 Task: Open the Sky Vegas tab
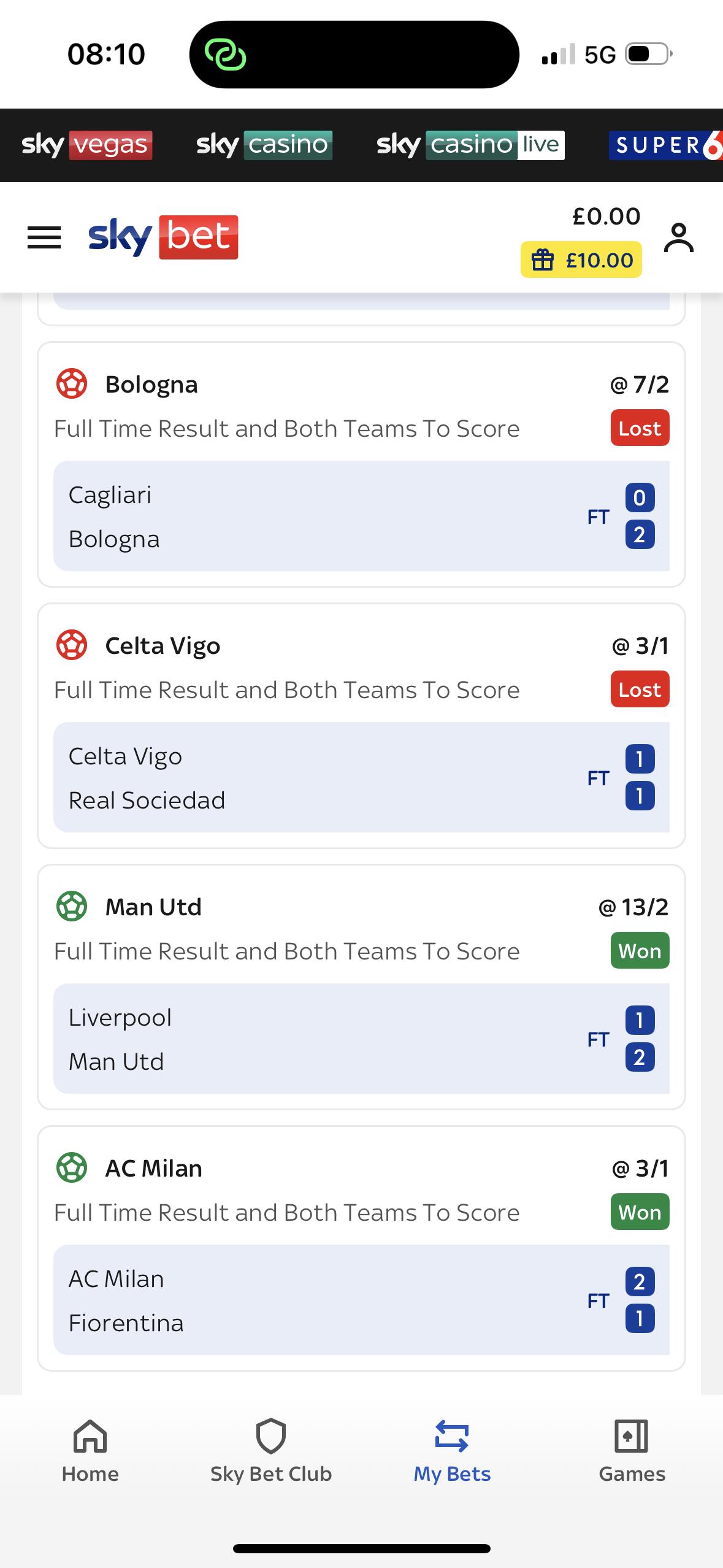tap(86, 145)
